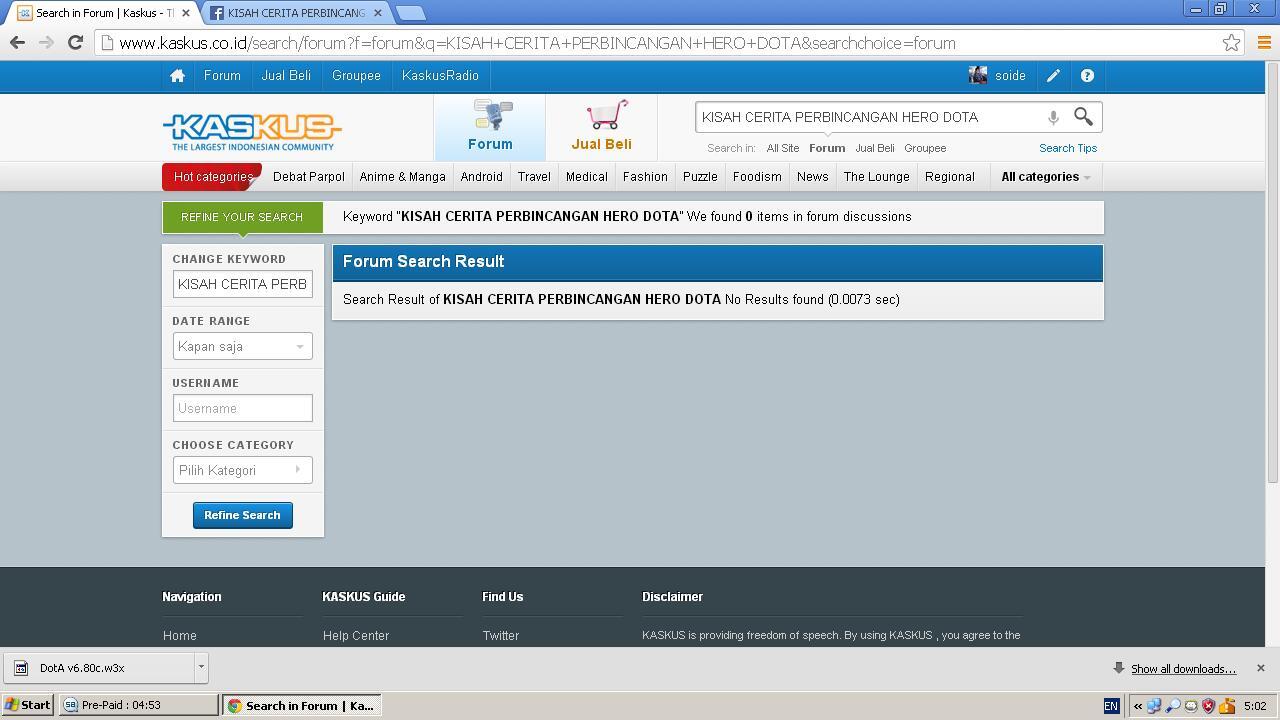Click soide username link
Screen dimensions: 1280x720
pos(1010,76)
